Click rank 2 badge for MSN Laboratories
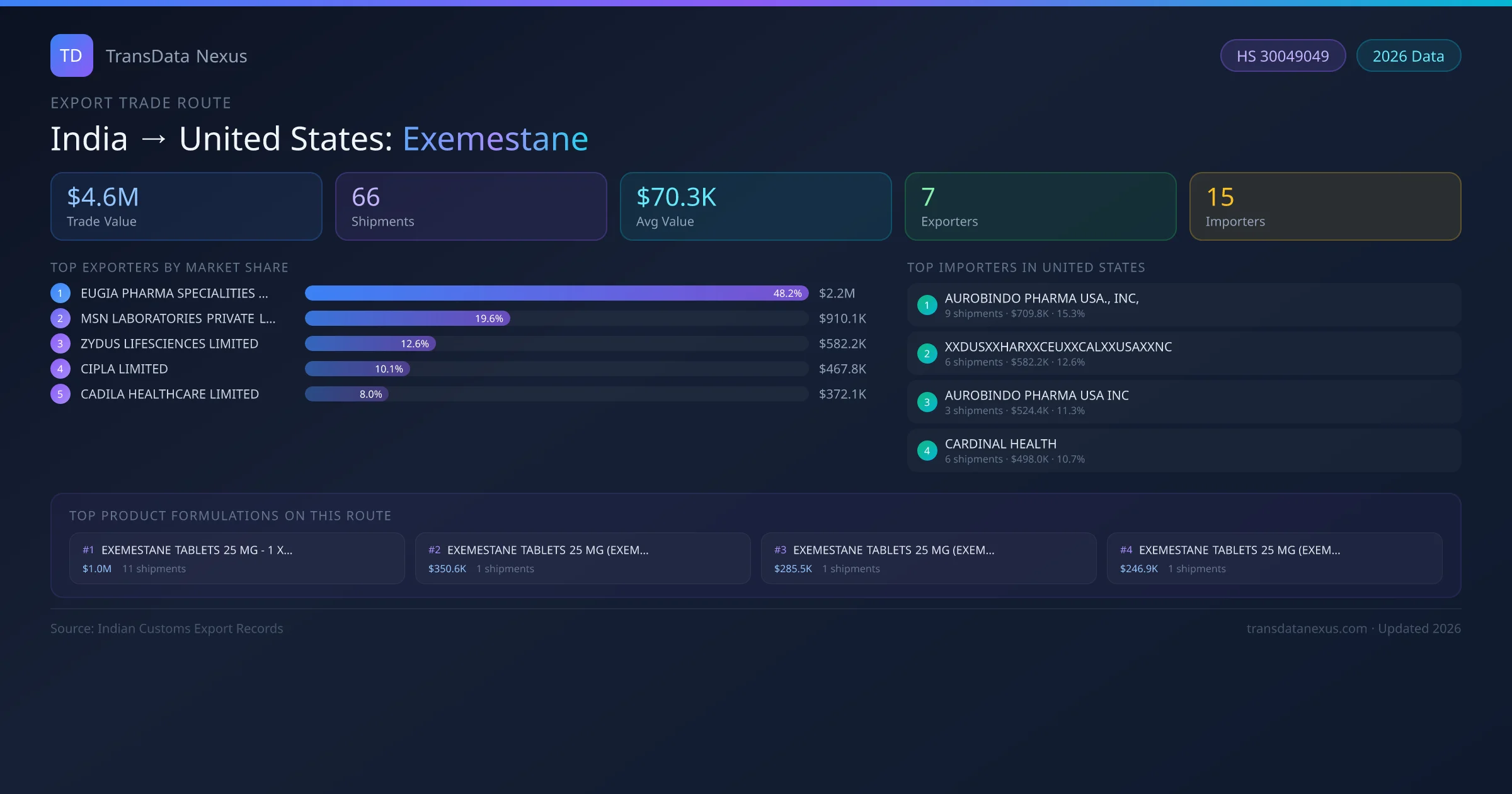The width and height of the screenshot is (1512, 794). coord(60,318)
